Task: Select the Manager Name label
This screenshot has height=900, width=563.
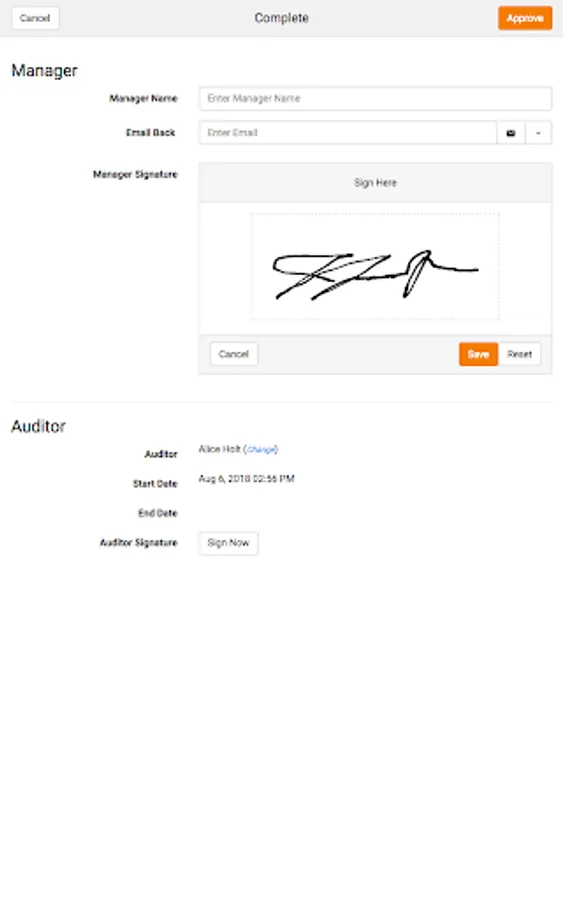Action: point(143,99)
